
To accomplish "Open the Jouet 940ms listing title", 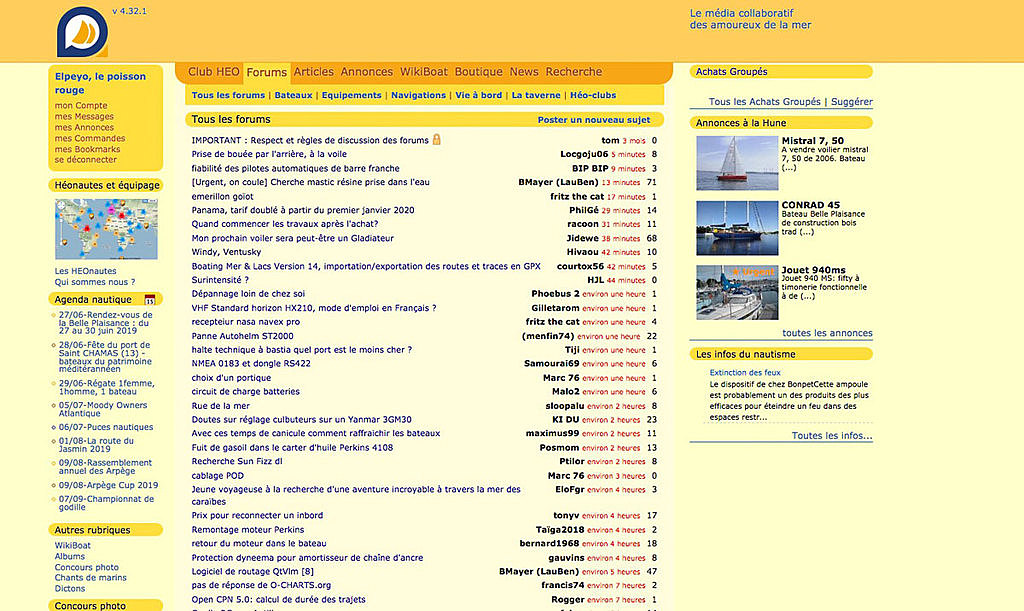I will [814, 270].
